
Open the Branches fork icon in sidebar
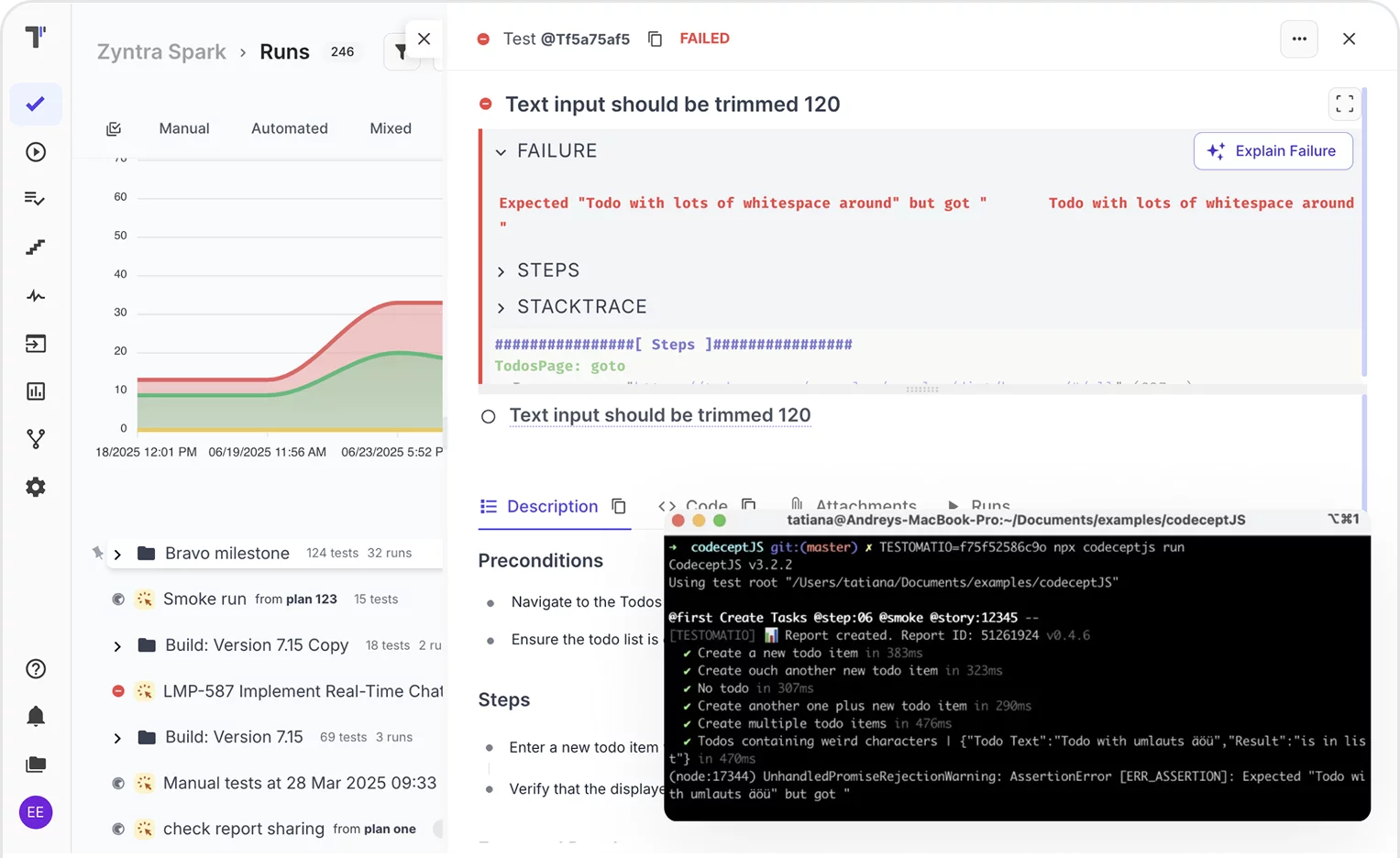(36, 439)
